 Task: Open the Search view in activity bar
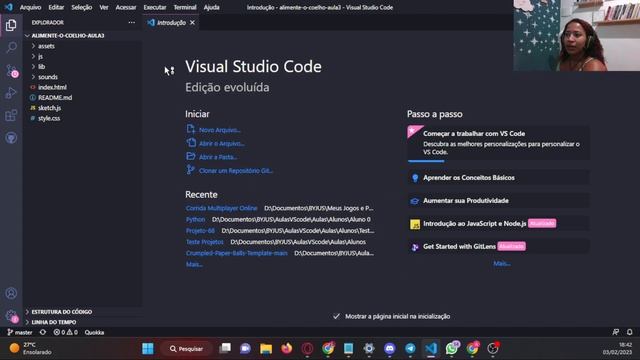point(11,48)
